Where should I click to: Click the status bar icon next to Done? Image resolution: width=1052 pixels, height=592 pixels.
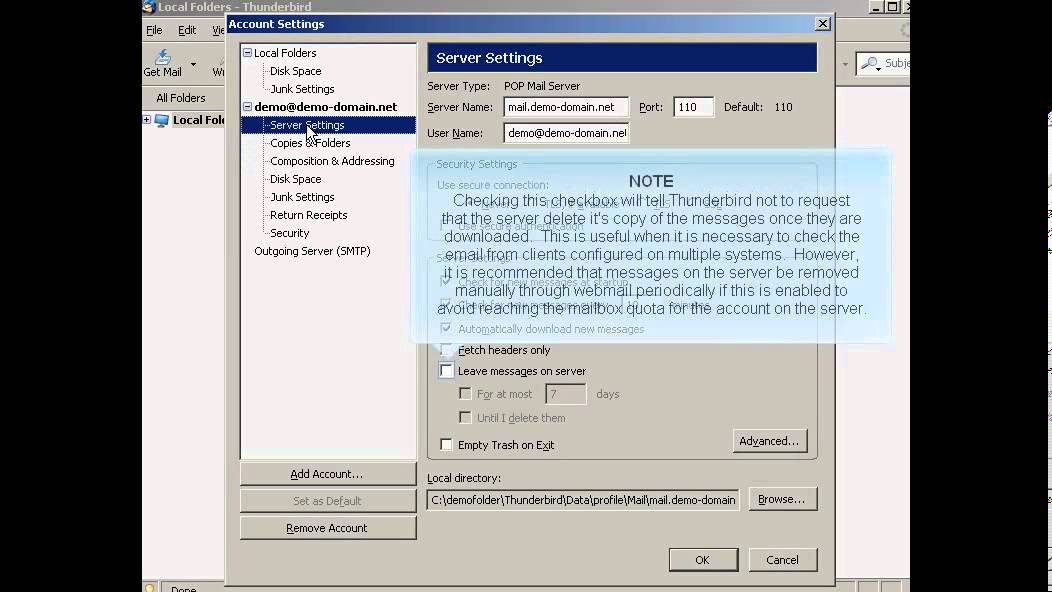[150, 588]
